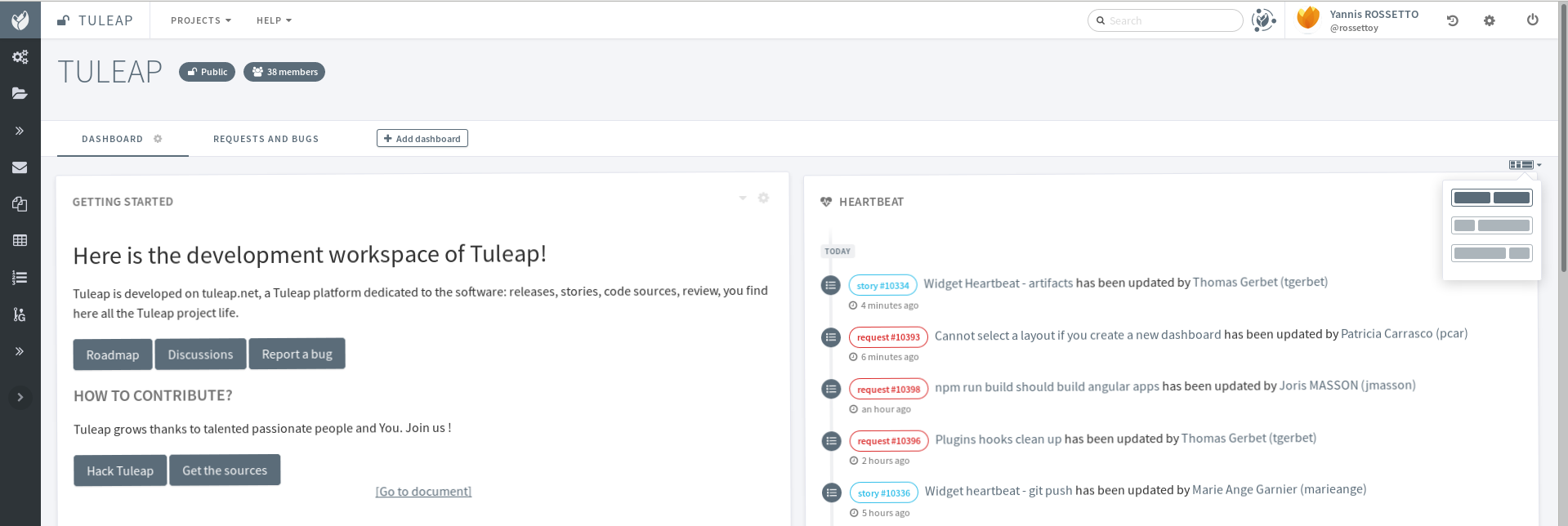Viewport: 1568px width, 526px height.
Task: Click tracker icon beside story #10336
Action: coord(831,493)
